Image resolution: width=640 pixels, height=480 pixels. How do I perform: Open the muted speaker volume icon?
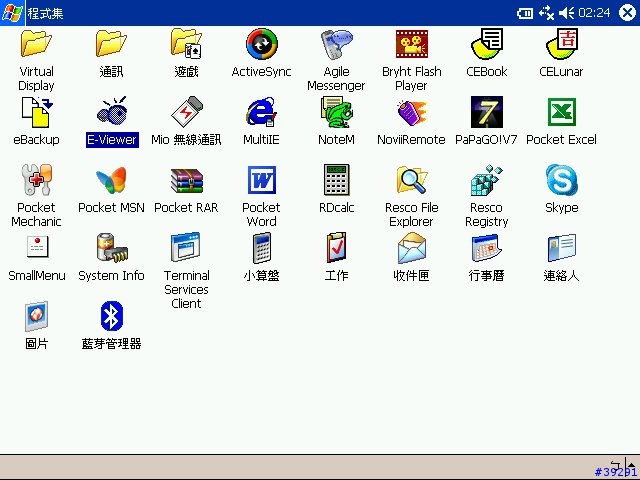pos(567,13)
